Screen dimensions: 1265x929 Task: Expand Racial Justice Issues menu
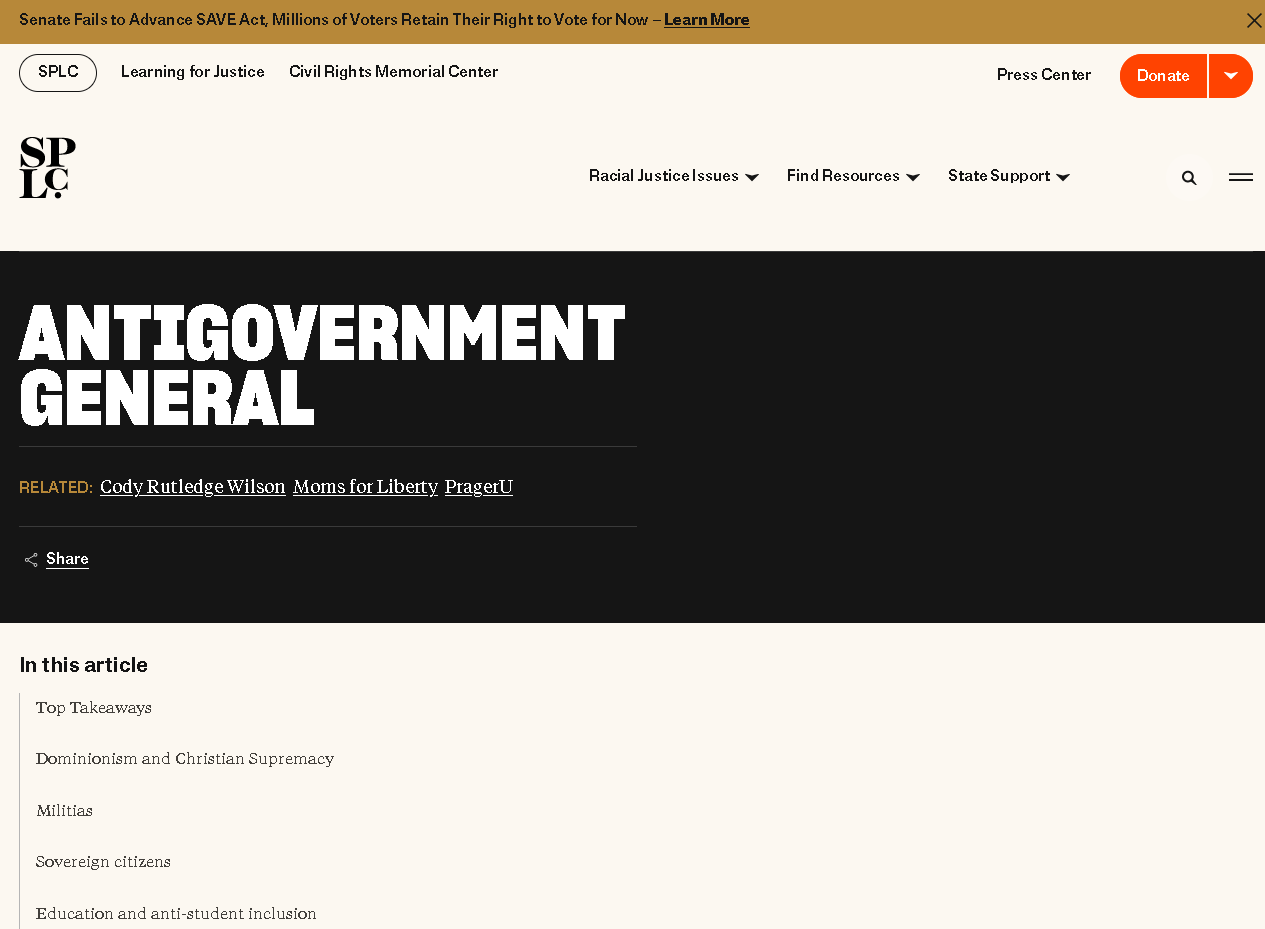pos(673,177)
